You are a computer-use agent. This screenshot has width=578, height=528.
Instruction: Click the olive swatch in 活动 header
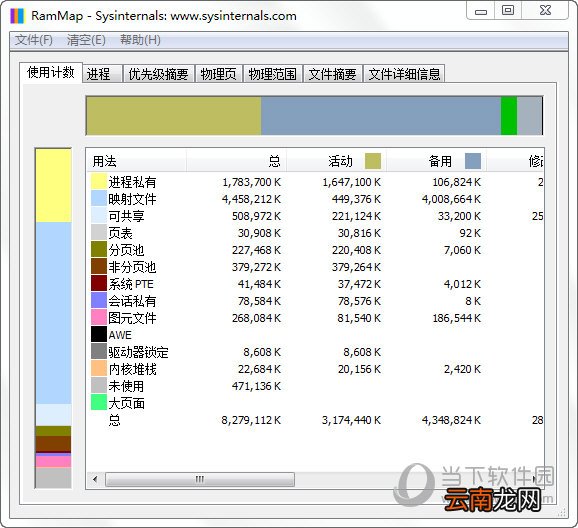(x=373, y=161)
